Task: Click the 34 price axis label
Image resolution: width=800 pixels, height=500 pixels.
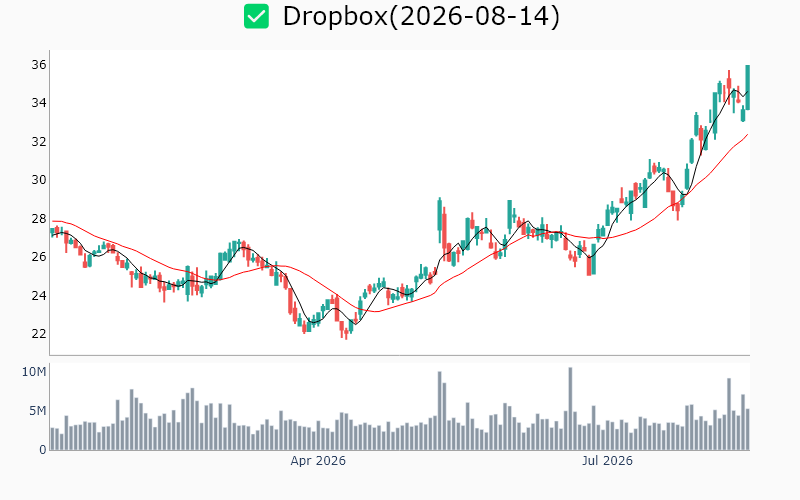Action: pos(39,103)
